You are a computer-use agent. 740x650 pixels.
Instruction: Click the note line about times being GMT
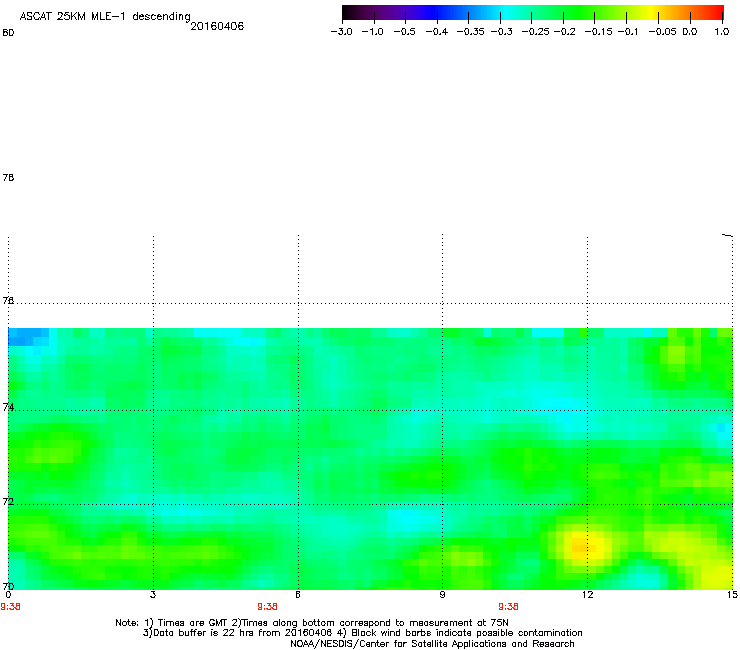[x=312, y=623]
